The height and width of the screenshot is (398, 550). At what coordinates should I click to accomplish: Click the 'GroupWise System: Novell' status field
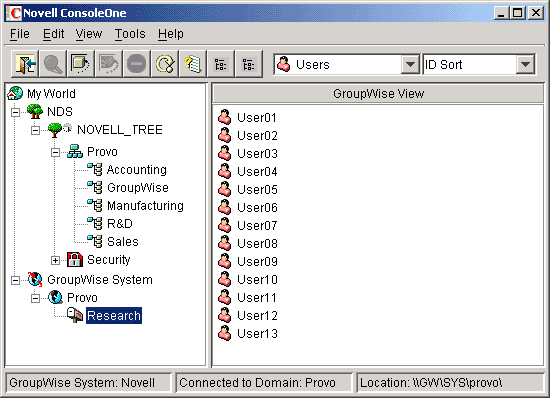coord(89,383)
